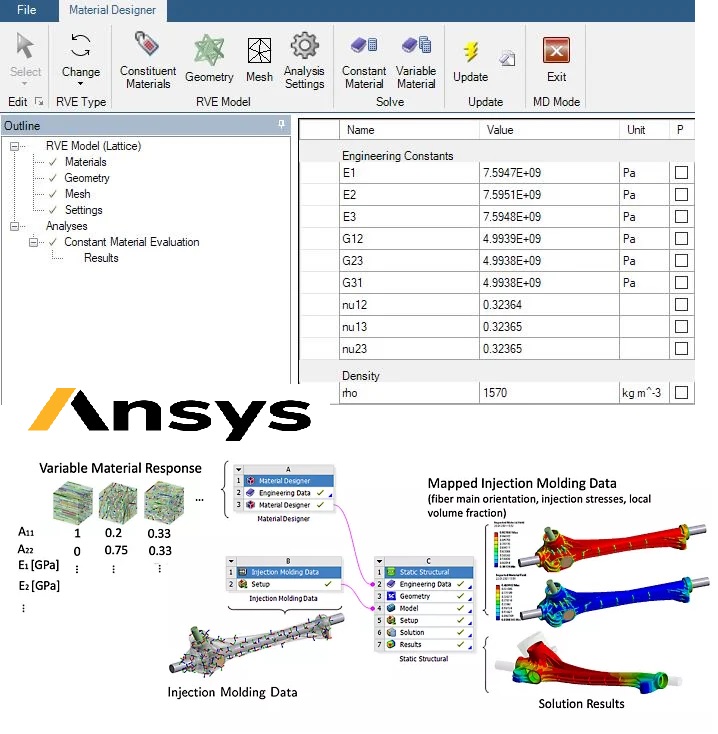This screenshot has height=734, width=718.
Task: Click Static Structural icon in system C row 1
Action: [x=391, y=572]
